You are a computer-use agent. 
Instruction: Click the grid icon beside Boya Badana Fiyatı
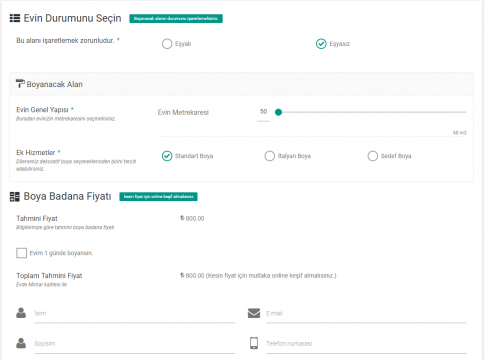15,197
